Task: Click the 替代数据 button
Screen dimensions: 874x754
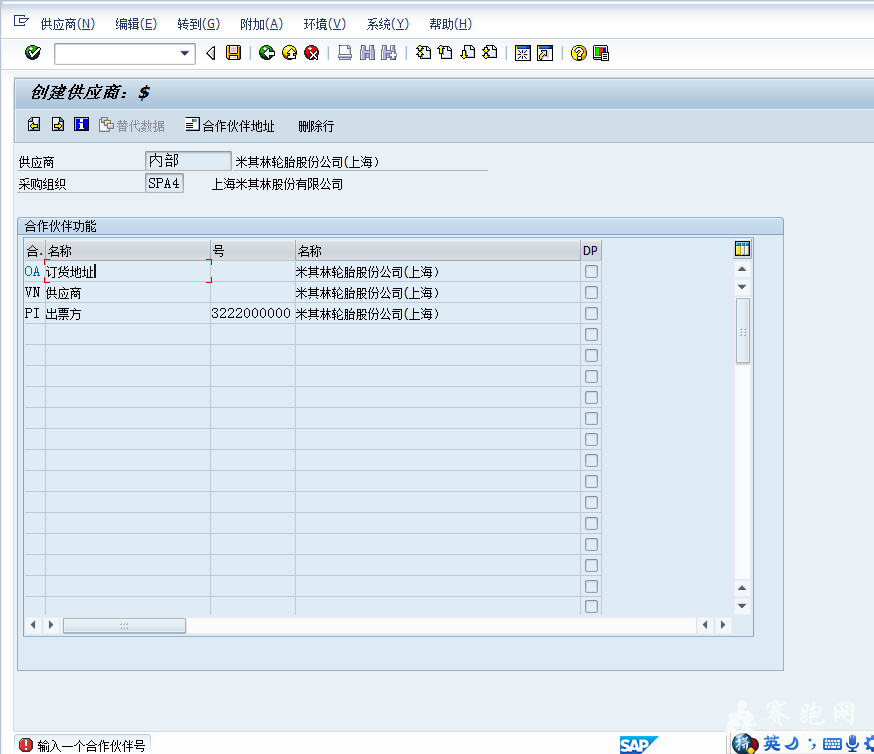Action: click(132, 125)
